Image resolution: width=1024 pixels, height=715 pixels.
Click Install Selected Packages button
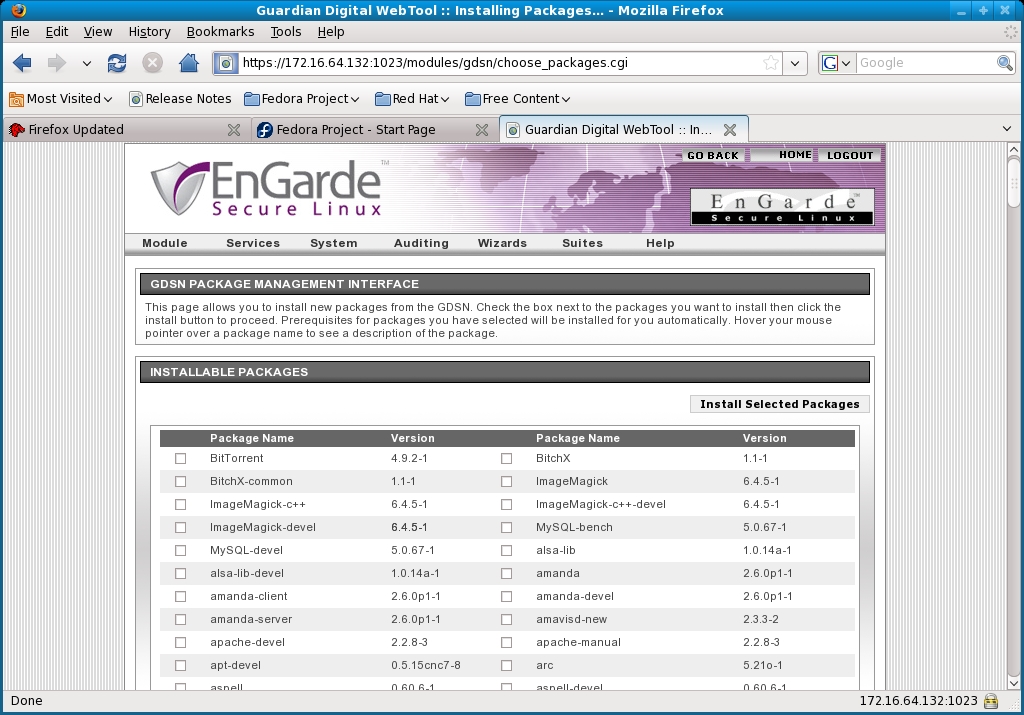pos(780,404)
